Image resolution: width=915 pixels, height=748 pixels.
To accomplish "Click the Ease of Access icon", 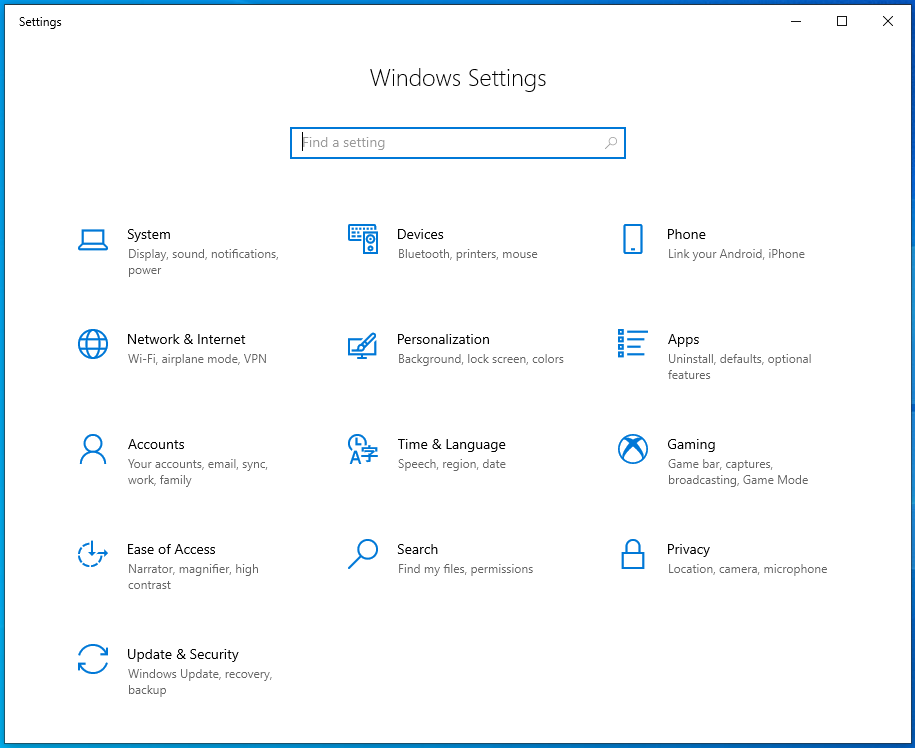I will point(93,554).
